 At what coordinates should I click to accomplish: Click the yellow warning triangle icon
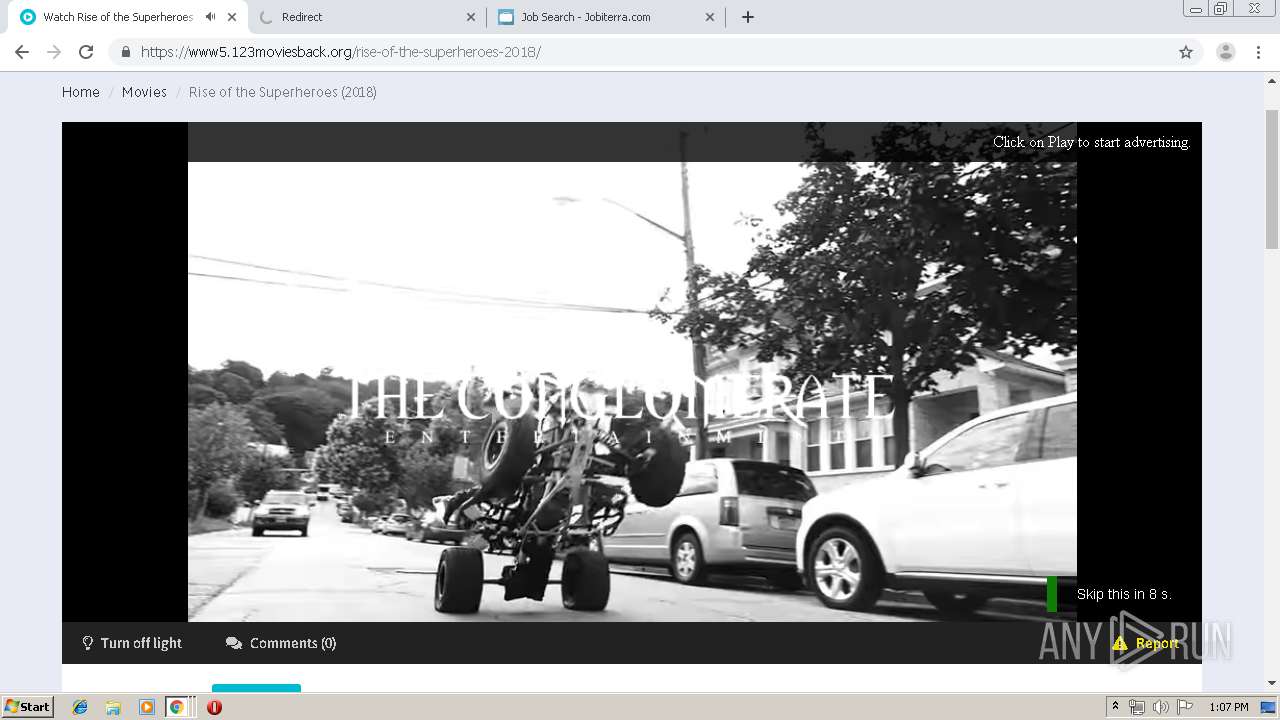(1120, 643)
